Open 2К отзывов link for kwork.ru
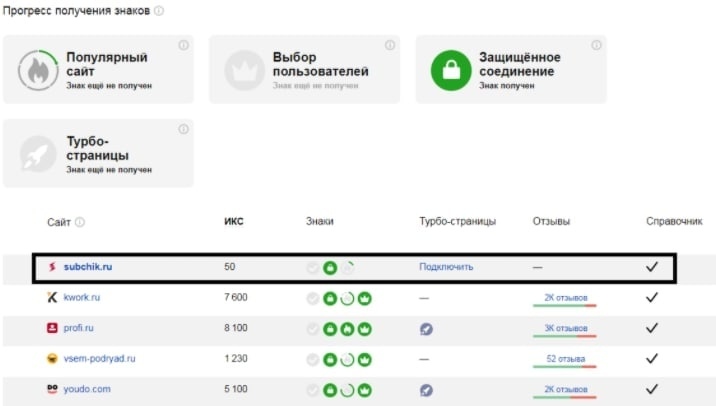This screenshot has width=716, height=406. [x=566, y=298]
